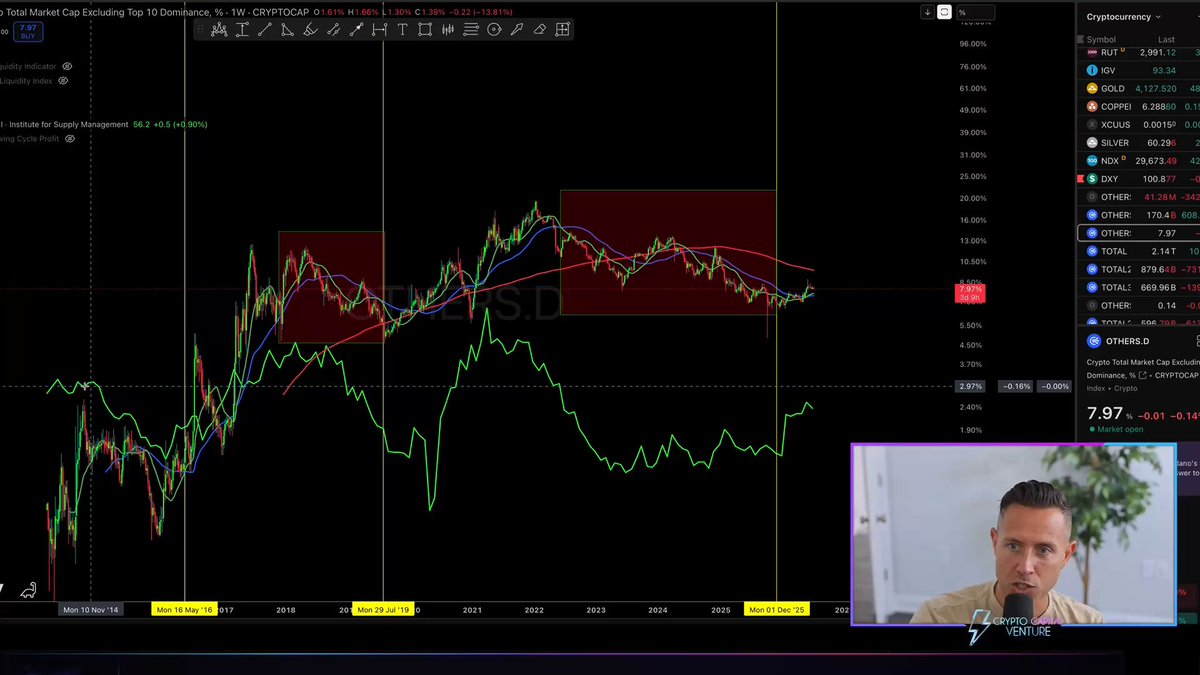Screen dimensions: 1200x675
Task: Select the Text tool
Action: click(x=402, y=30)
